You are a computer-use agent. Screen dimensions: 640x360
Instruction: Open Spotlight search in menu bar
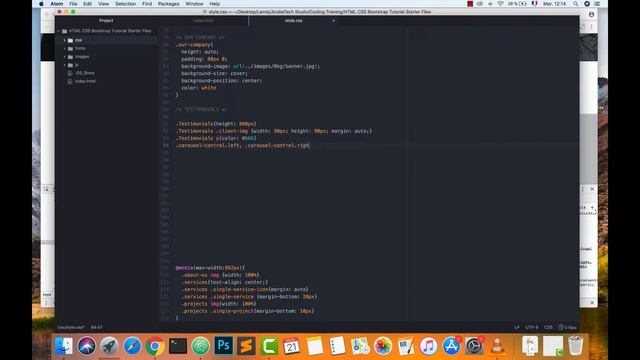(x=576, y=4)
